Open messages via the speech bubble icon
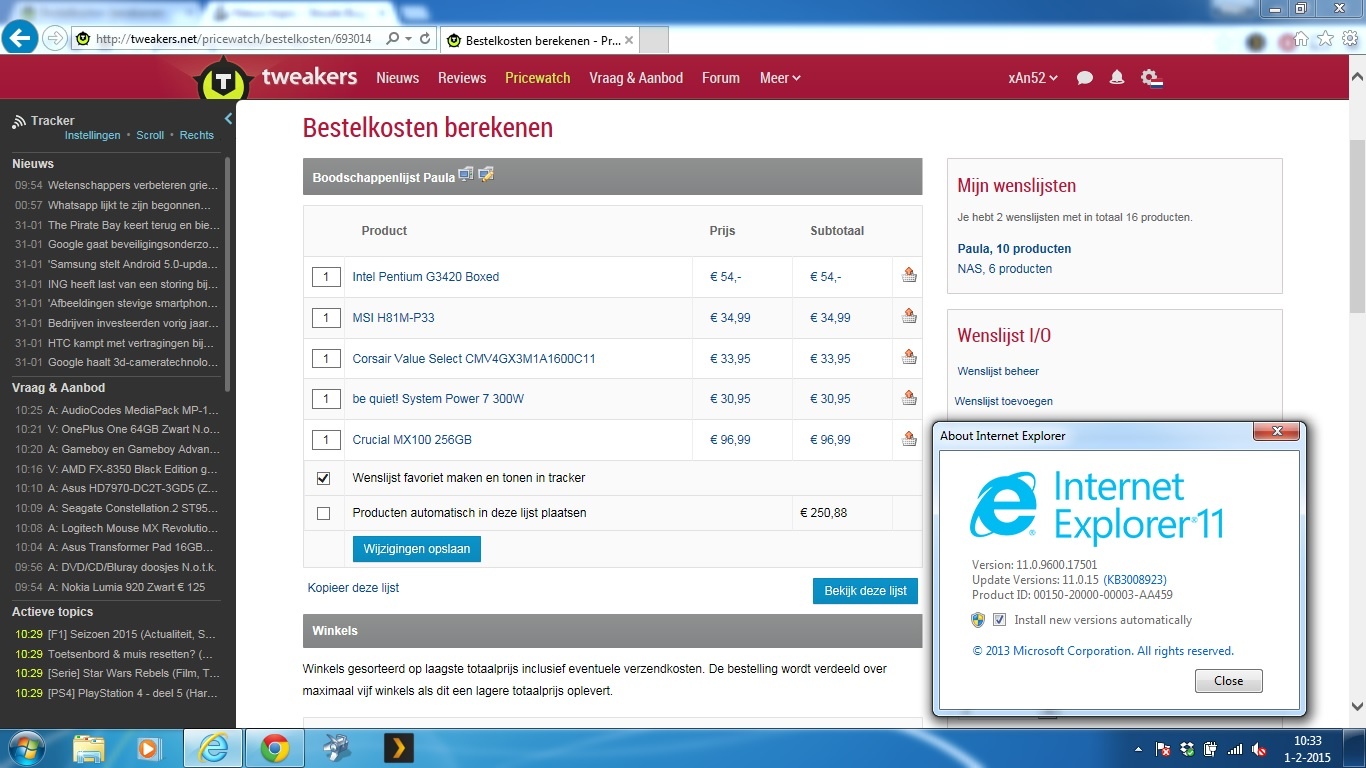This screenshot has width=1366, height=768. [x=1085, y=78]
